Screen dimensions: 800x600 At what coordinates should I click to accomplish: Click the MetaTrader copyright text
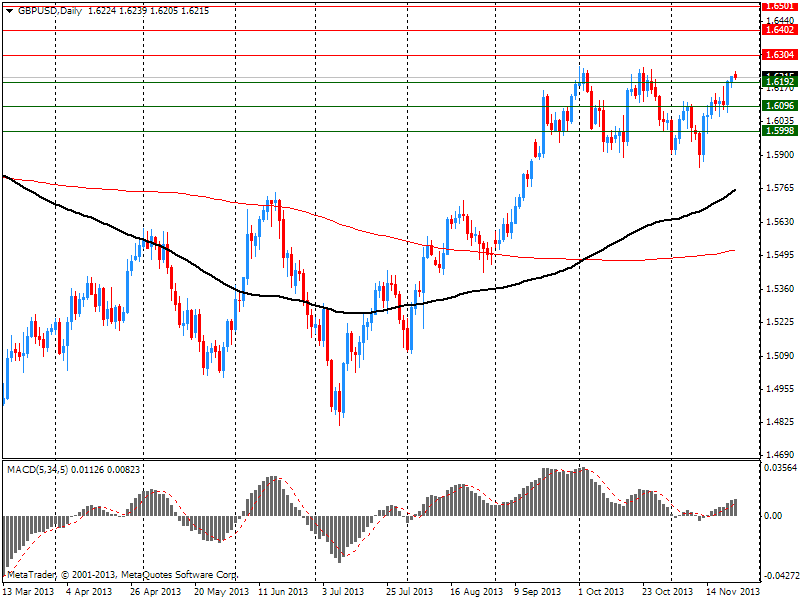122,575
